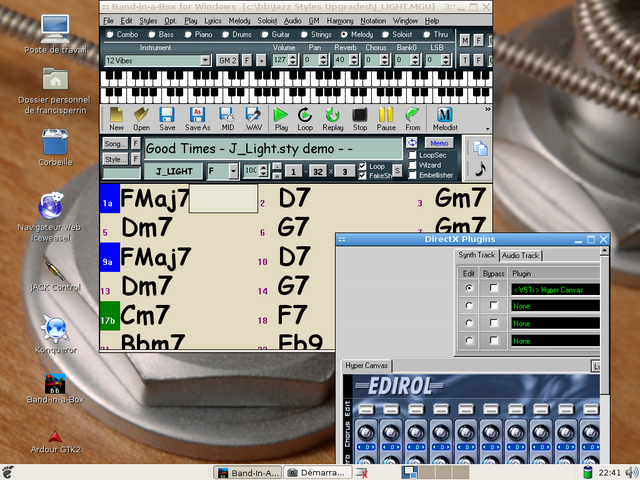Image resolution: width=640 pixels, height=480 pixels.
Task: Select the Drums part radio button
Action: coord(225,35)
